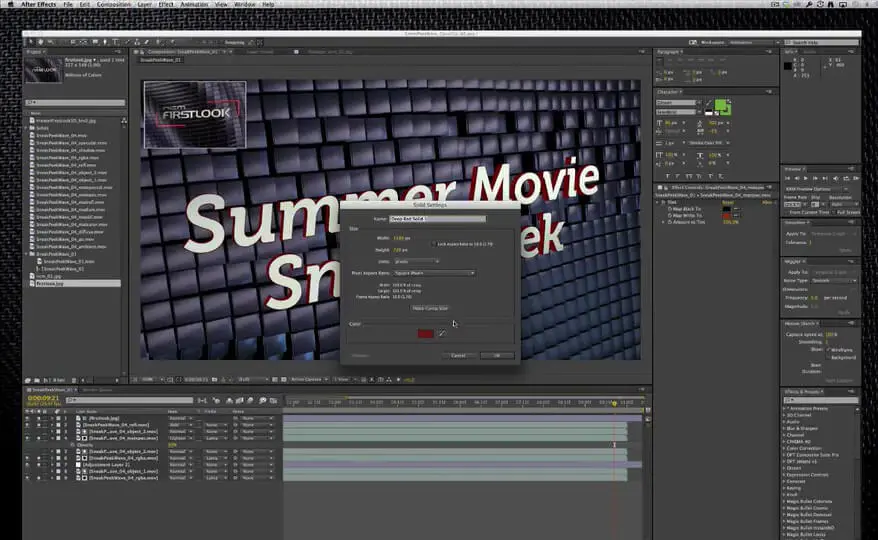Hide Adjustment Layer 2 eye toggle

click(27, 465)
